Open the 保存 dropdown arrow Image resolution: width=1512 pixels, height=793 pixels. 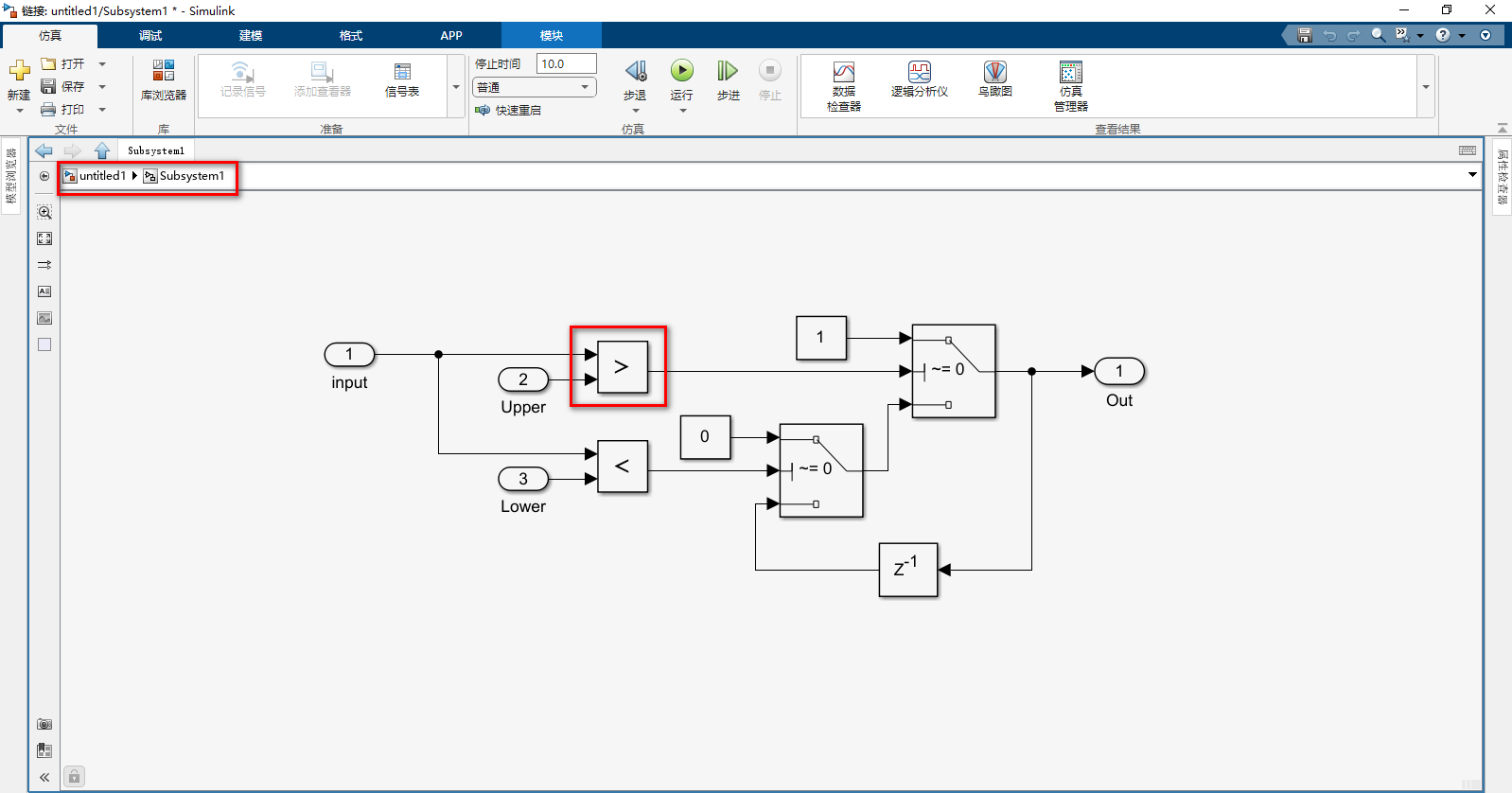(x=102, y=87)
